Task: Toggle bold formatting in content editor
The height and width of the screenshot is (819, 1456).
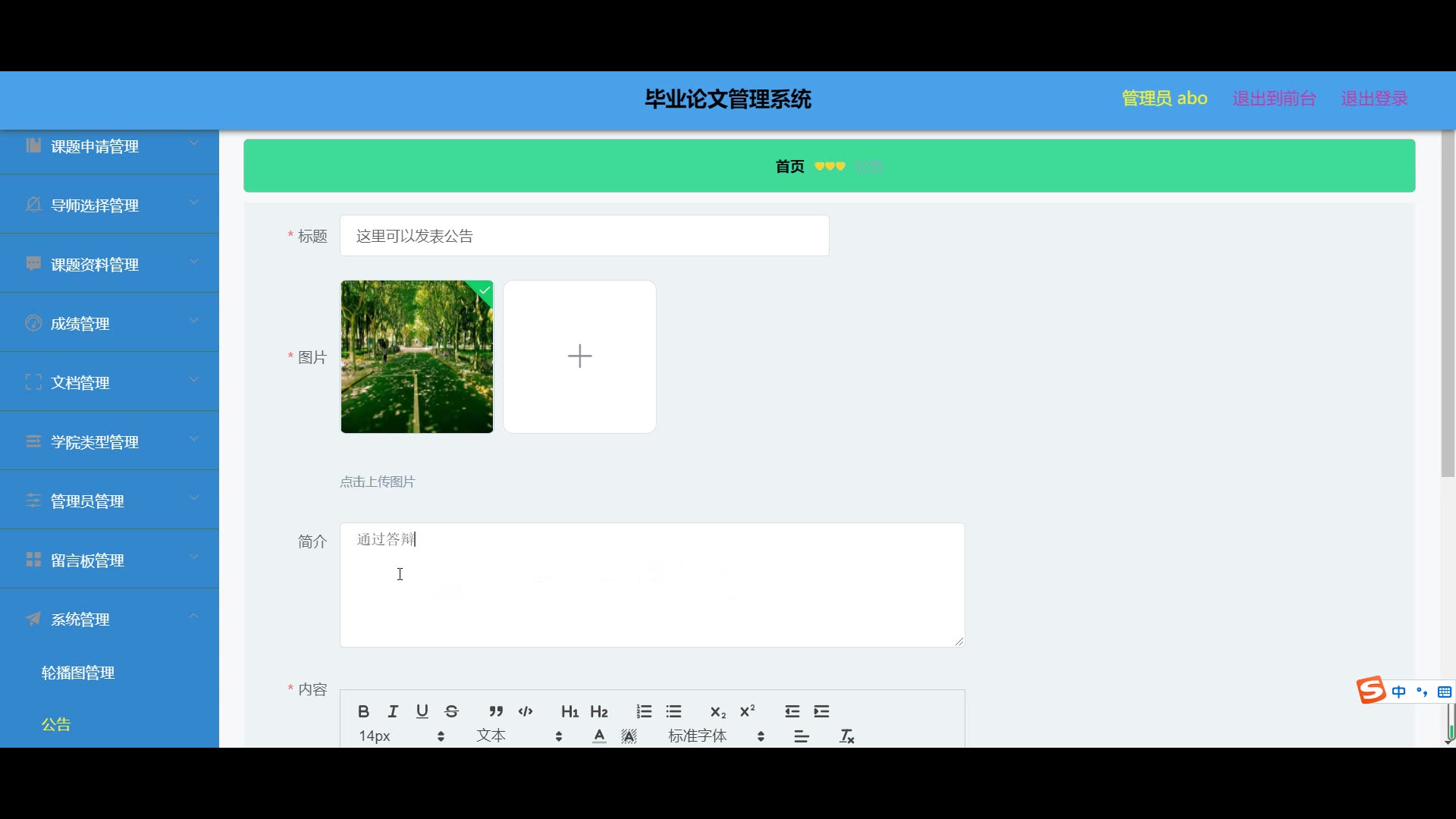Action: point(363,711)
